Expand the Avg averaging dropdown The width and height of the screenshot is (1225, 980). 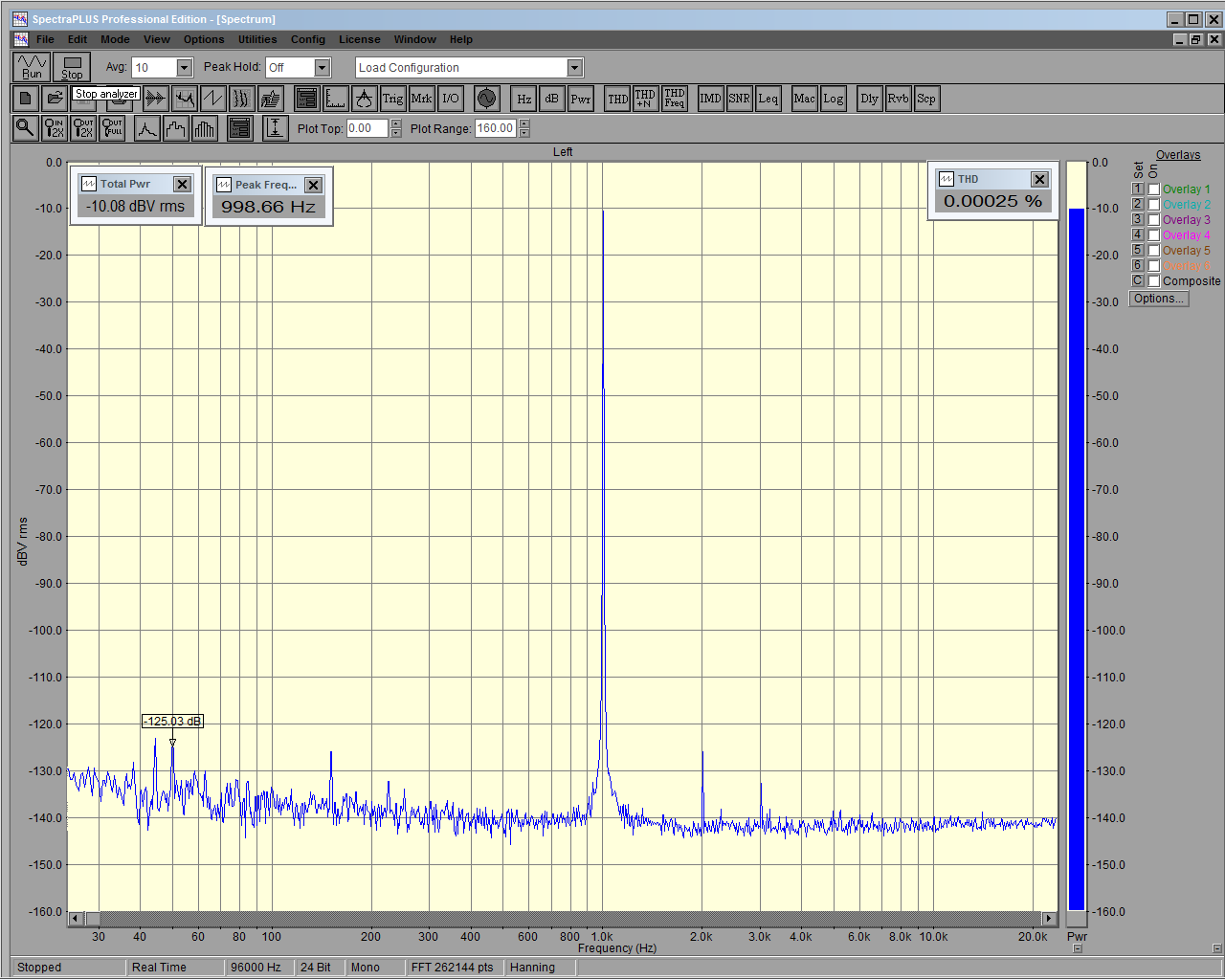tap(185, 68)
